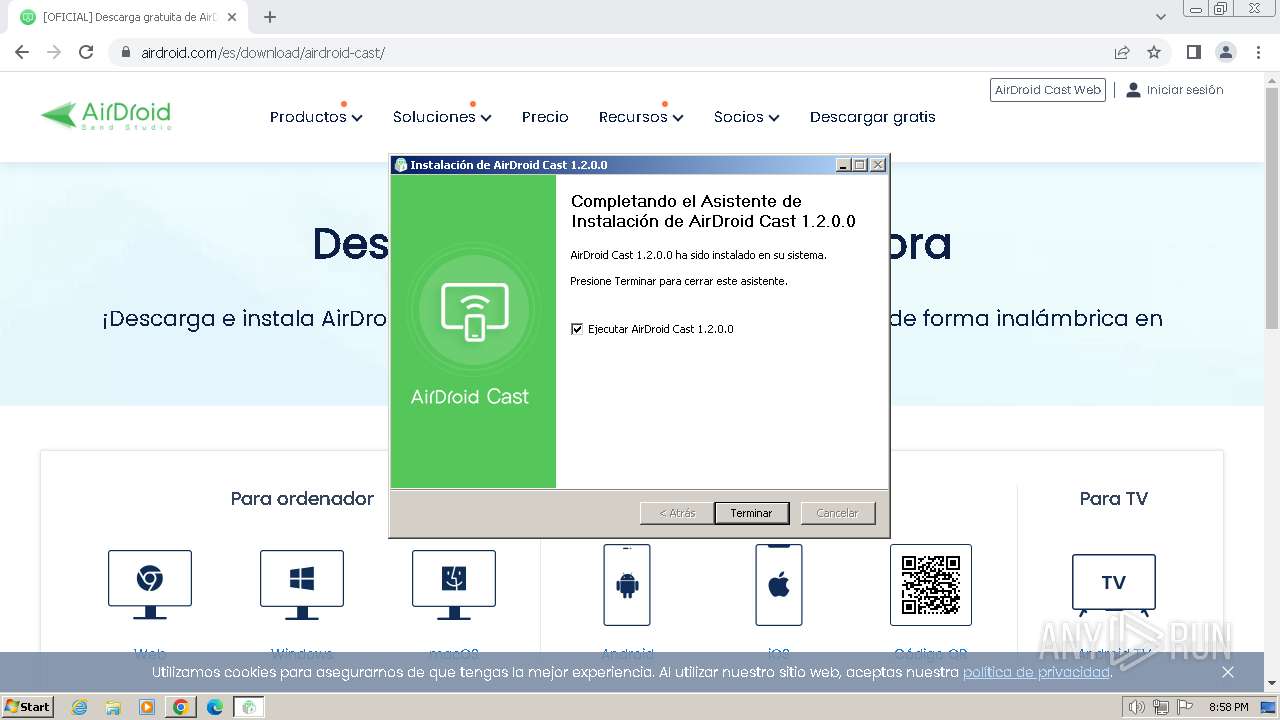This screenshot has width=1280, height=720.
Task: Open File Explorer from taskbar
Action: point(113,707)
